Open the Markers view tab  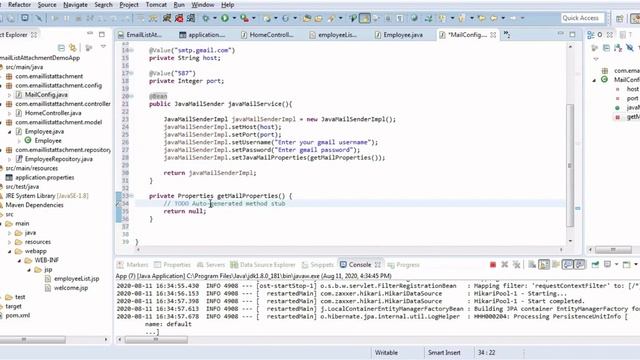(132, 265)
